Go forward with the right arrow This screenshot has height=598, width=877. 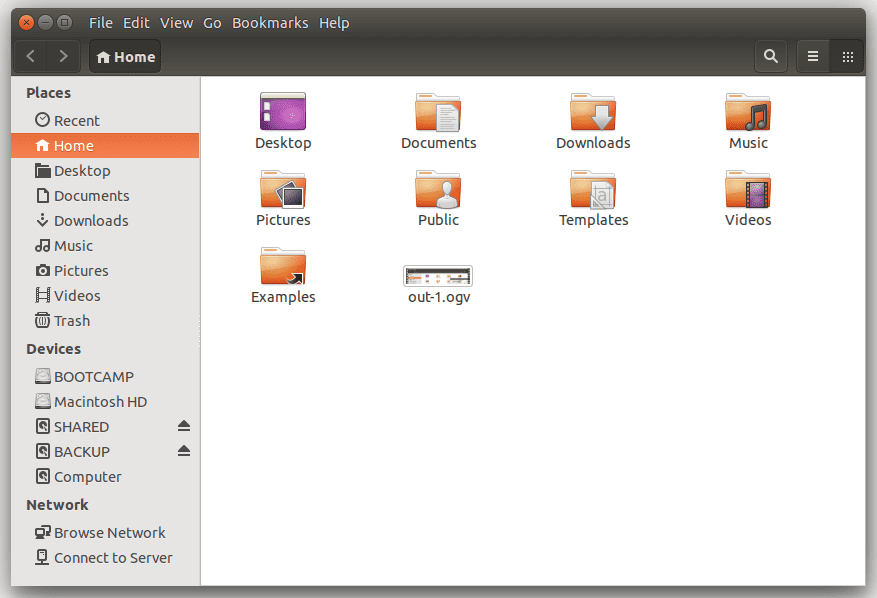coord(63,56)
